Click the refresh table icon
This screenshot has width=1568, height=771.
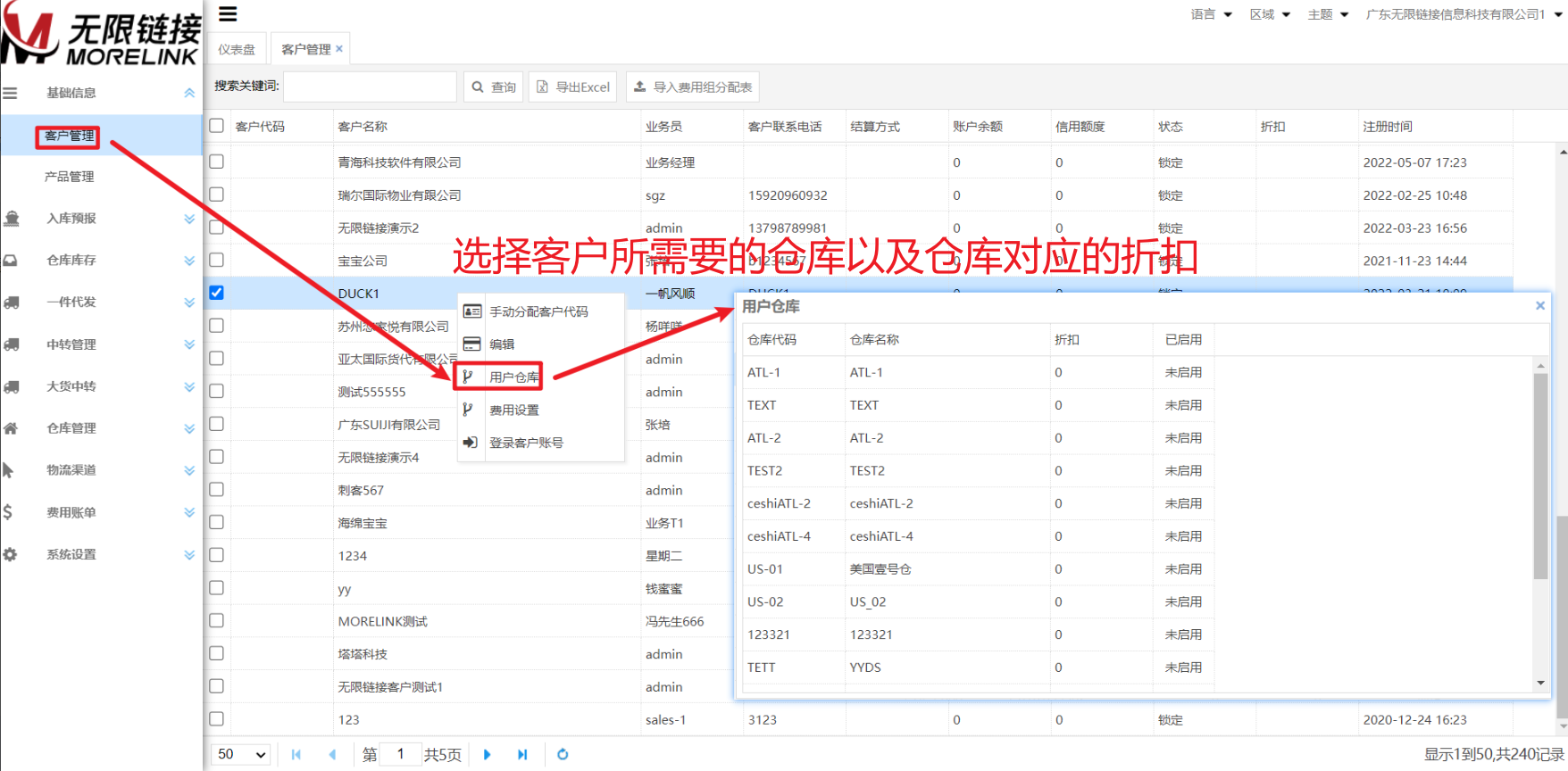[x=563, y=754]
